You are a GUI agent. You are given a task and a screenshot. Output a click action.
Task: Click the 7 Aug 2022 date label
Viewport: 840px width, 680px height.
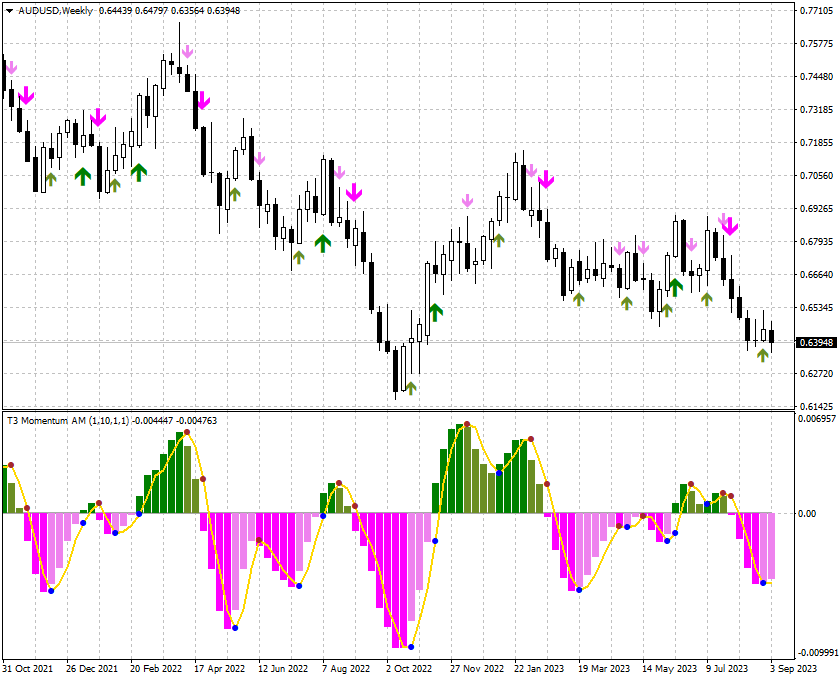346,669
